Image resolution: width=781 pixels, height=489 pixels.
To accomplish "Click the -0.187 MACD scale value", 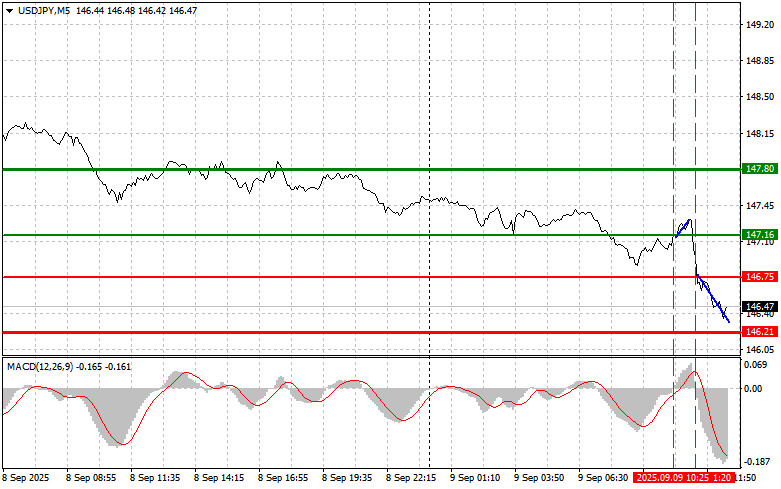I will [759, 462].
